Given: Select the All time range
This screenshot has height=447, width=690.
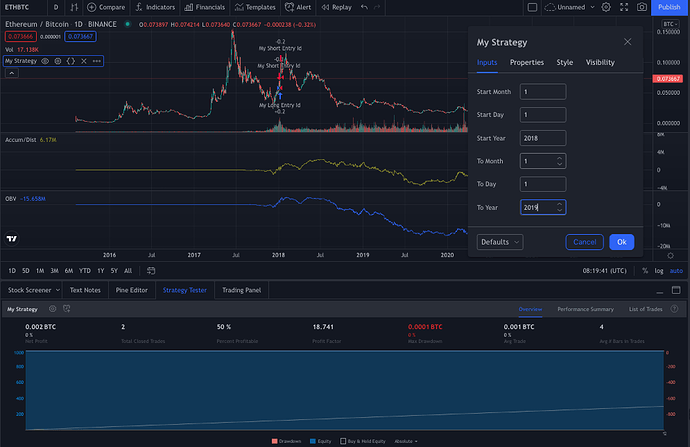Looking at the screenshot, I should pos(128,271).
